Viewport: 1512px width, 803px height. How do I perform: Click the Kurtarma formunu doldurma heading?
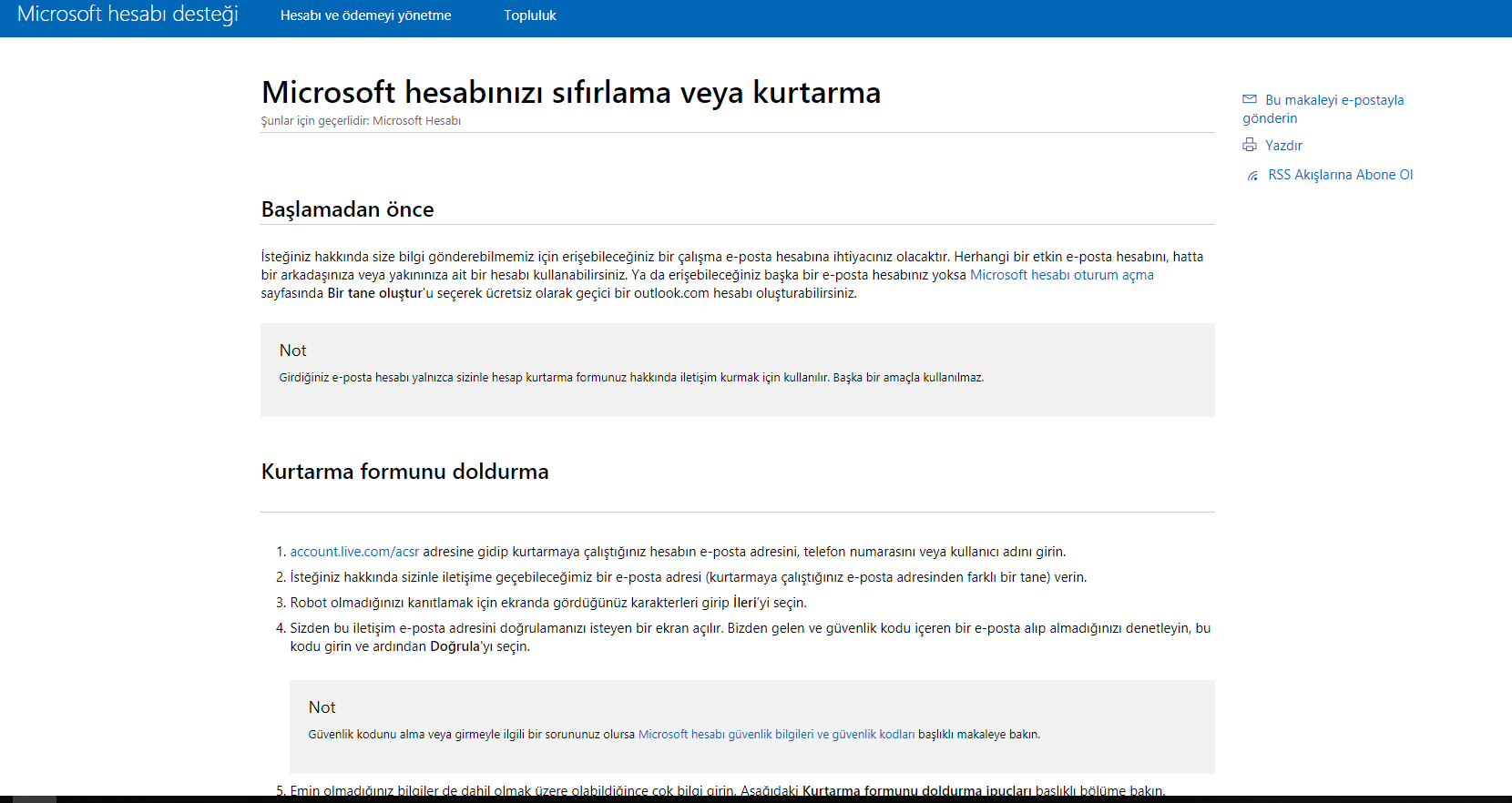(404, 472)
